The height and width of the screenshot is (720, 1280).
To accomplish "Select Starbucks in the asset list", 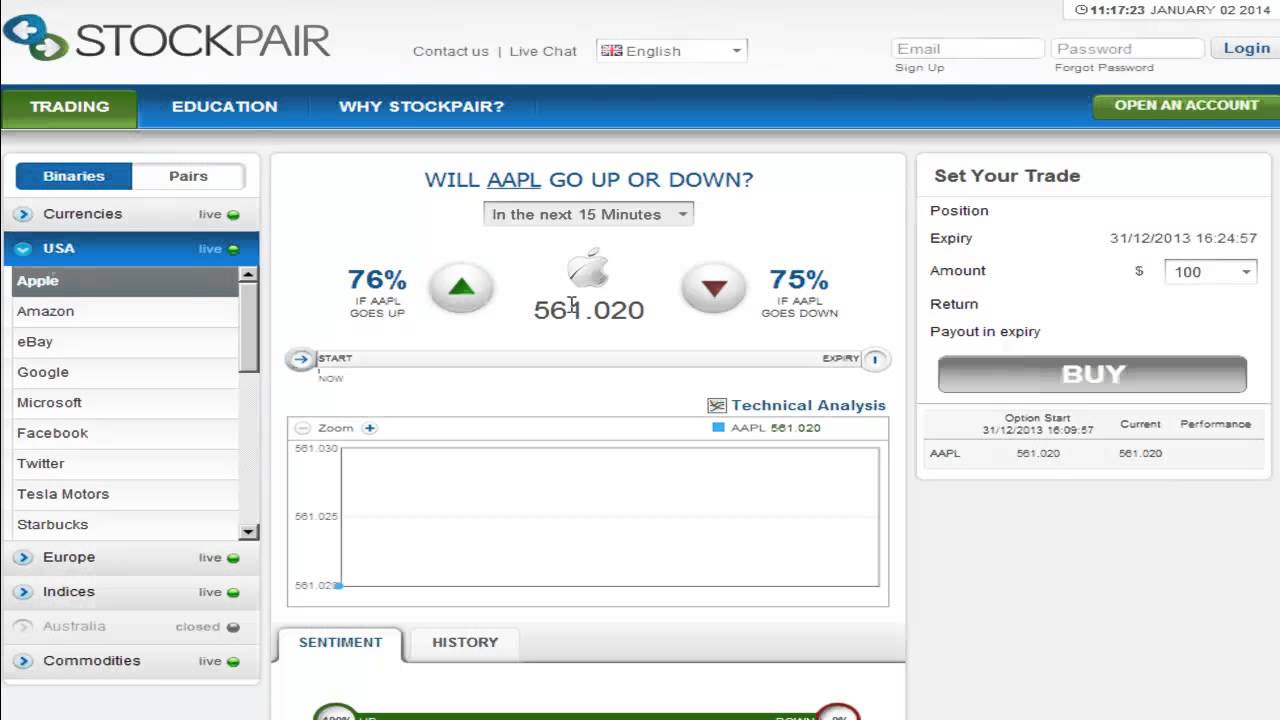I will 125,525.
